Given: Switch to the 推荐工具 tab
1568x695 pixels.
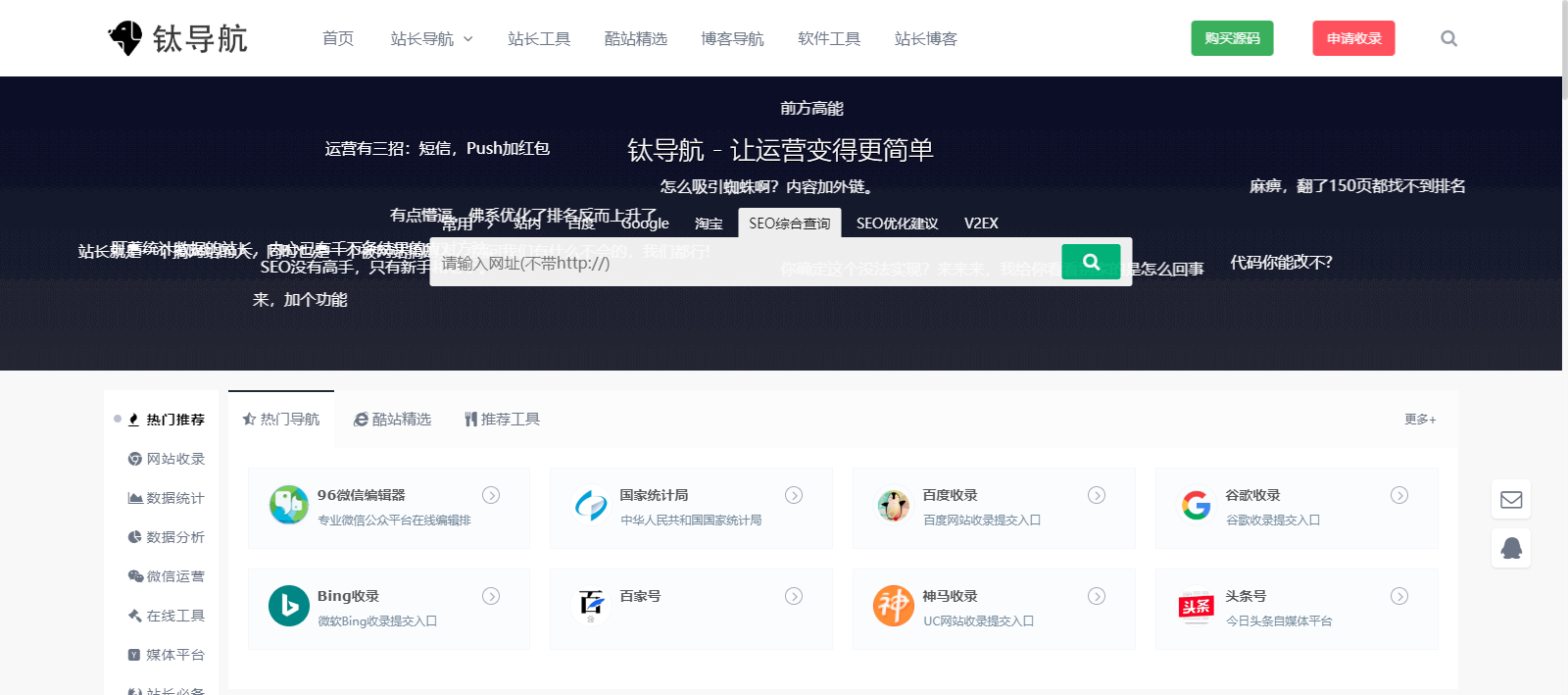Looking at the screenshot, I should 502,419.
